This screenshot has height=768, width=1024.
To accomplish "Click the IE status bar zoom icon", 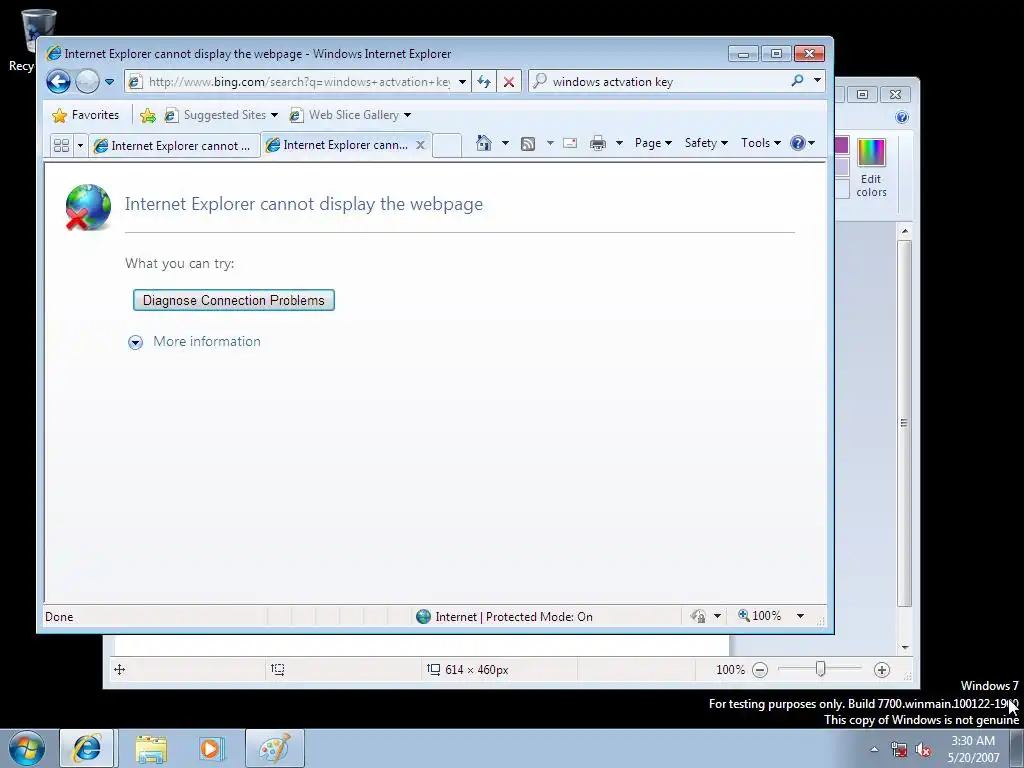I will click(744, 615).
